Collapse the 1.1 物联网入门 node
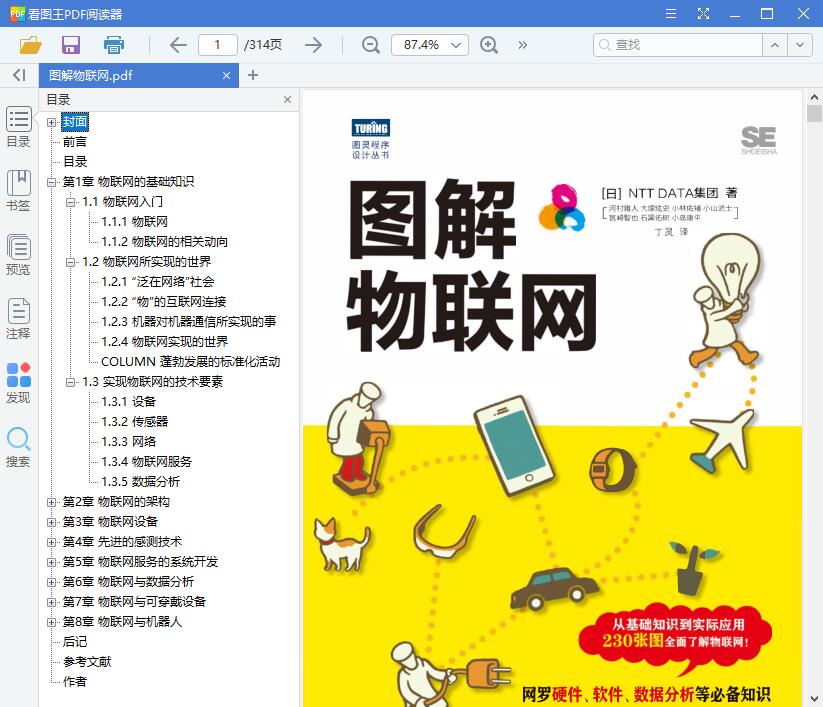 coord(70,202)
